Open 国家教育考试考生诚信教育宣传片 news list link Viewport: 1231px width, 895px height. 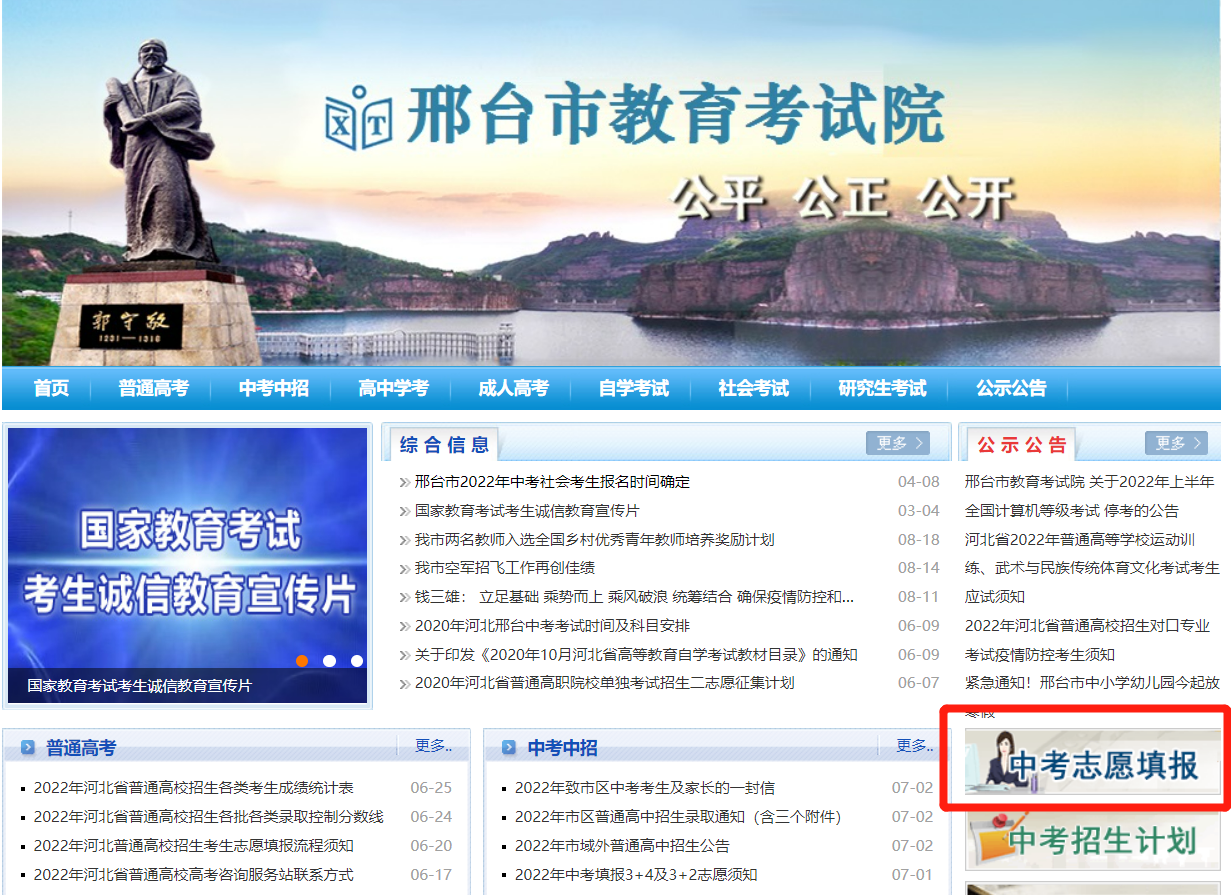click(527, 511)
